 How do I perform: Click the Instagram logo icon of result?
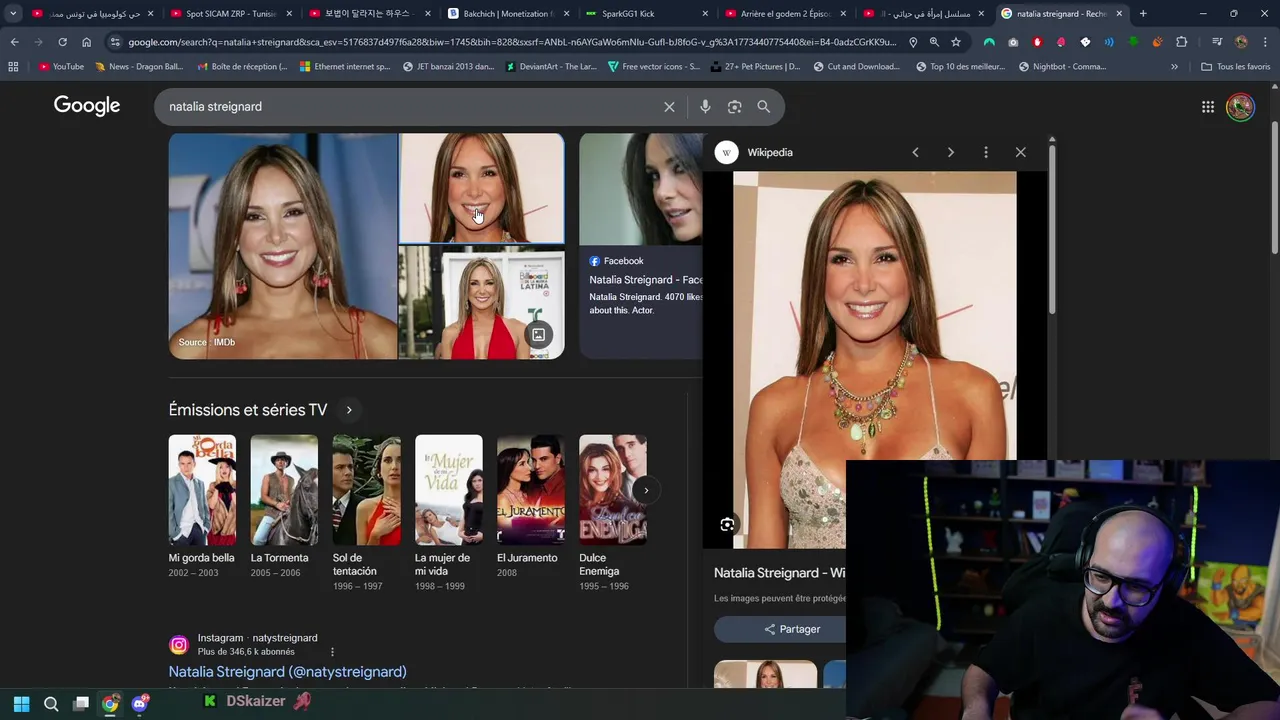click(x=178, y=645)
